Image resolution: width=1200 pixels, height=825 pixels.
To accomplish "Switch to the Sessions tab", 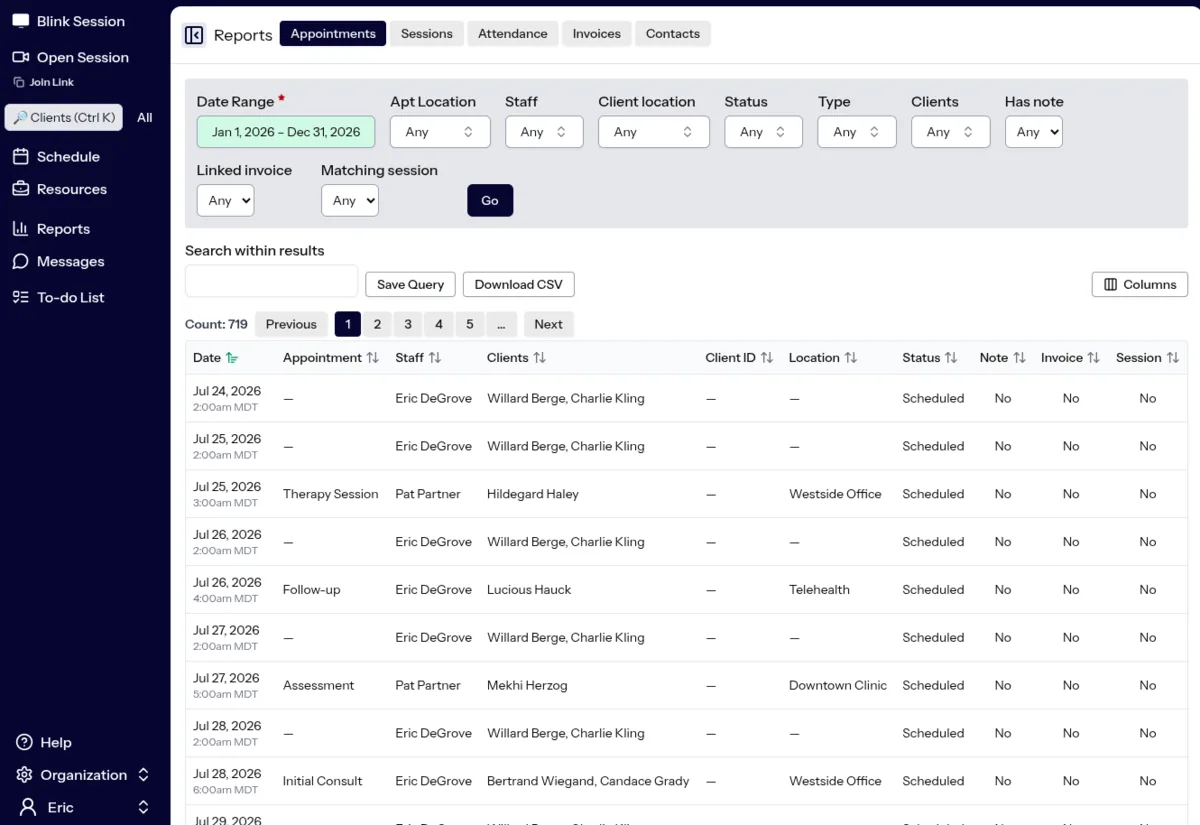I will (427, 34).
